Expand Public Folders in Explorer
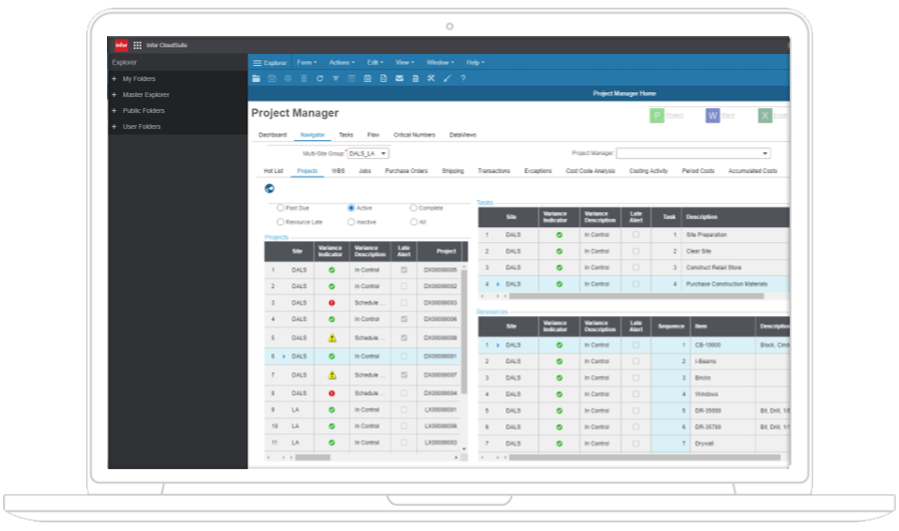 click(114, 111)
